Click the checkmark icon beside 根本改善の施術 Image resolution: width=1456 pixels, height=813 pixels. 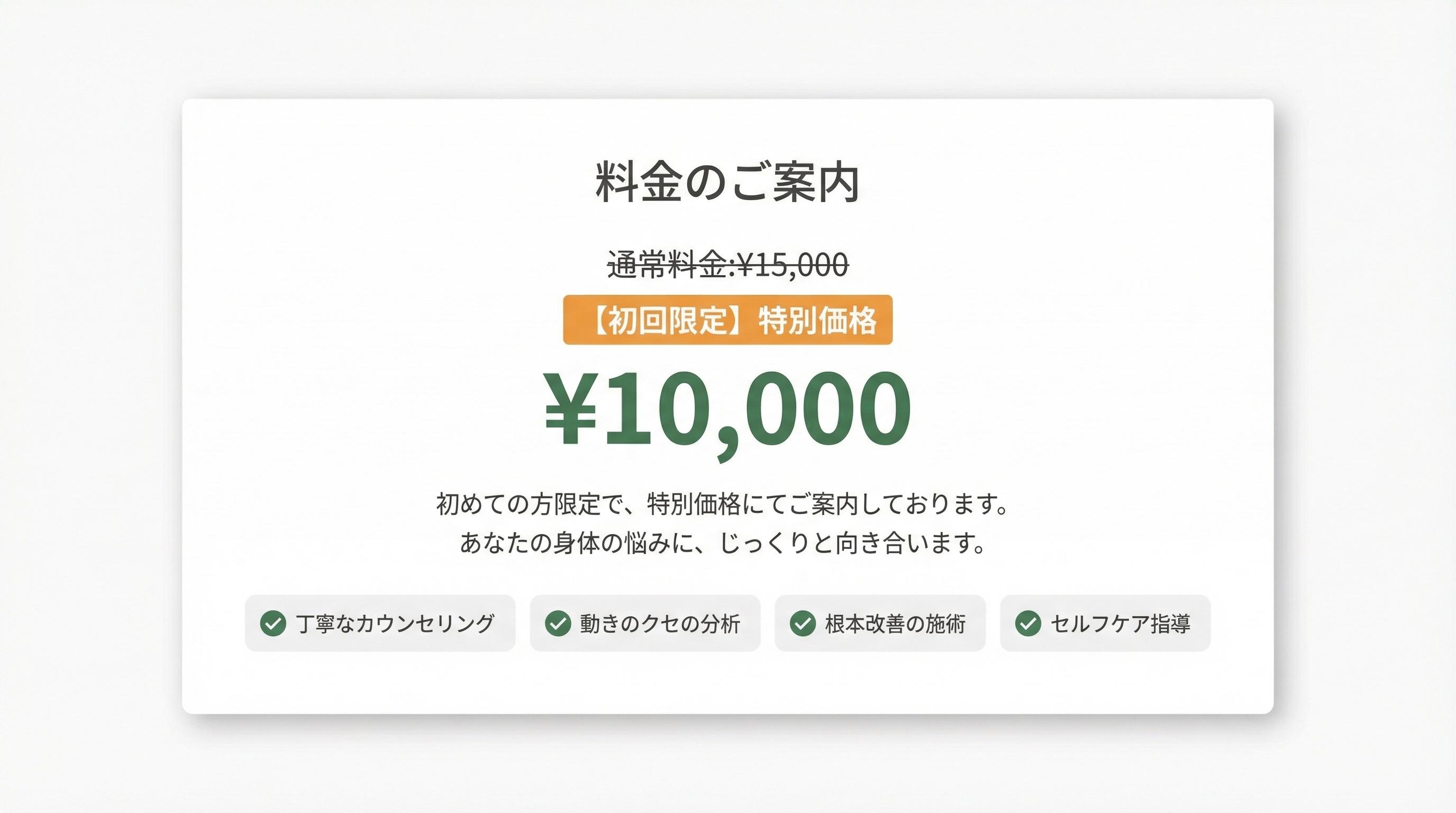pyautogui.click(x=802, y=624)
